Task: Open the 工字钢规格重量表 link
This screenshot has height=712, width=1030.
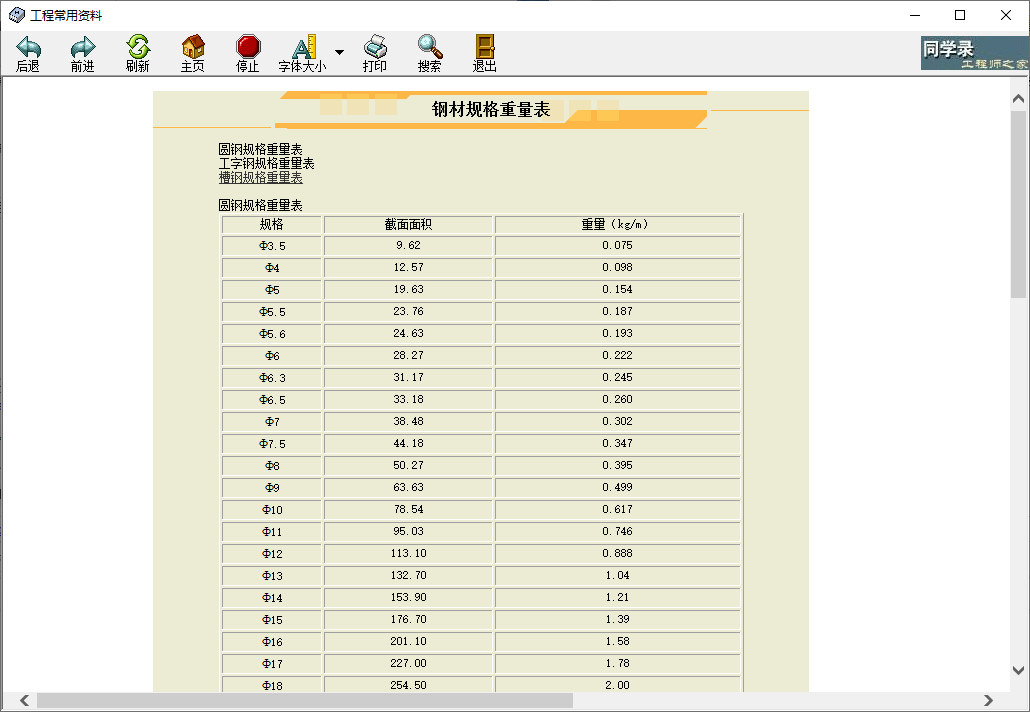Action: (x=268, y=162)
